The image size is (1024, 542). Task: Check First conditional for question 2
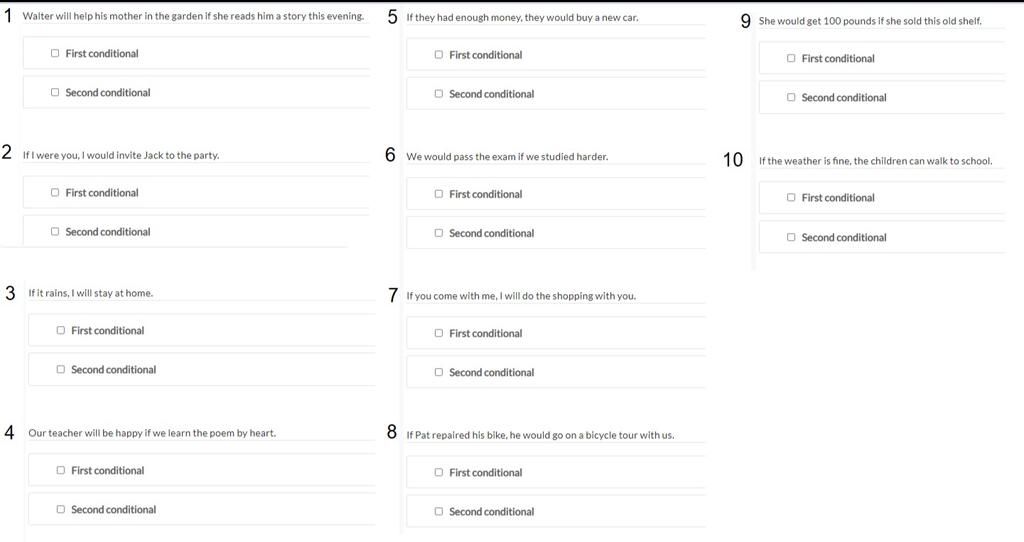(55, 193)
